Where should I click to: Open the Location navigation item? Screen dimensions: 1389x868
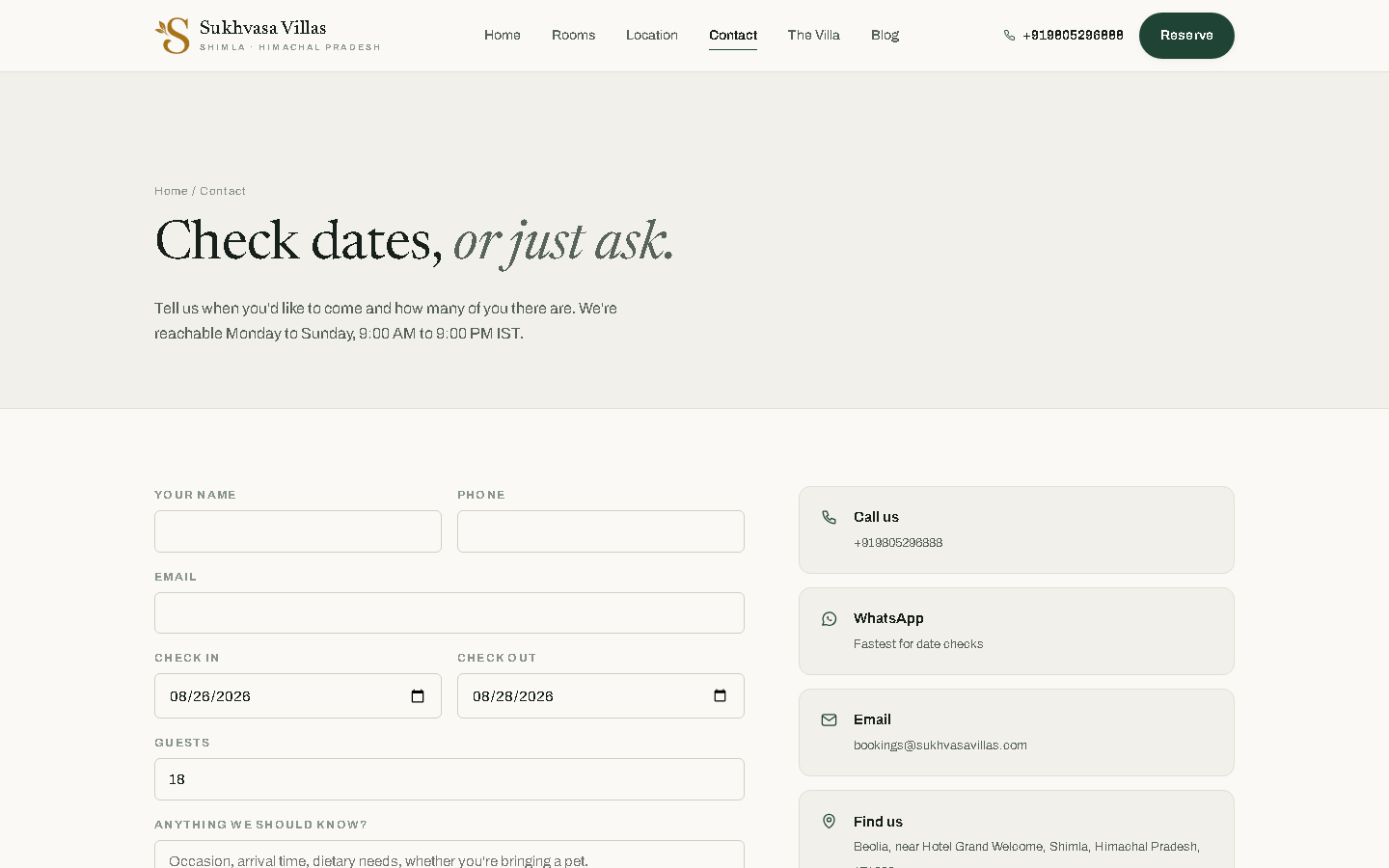tap(652, 36)
